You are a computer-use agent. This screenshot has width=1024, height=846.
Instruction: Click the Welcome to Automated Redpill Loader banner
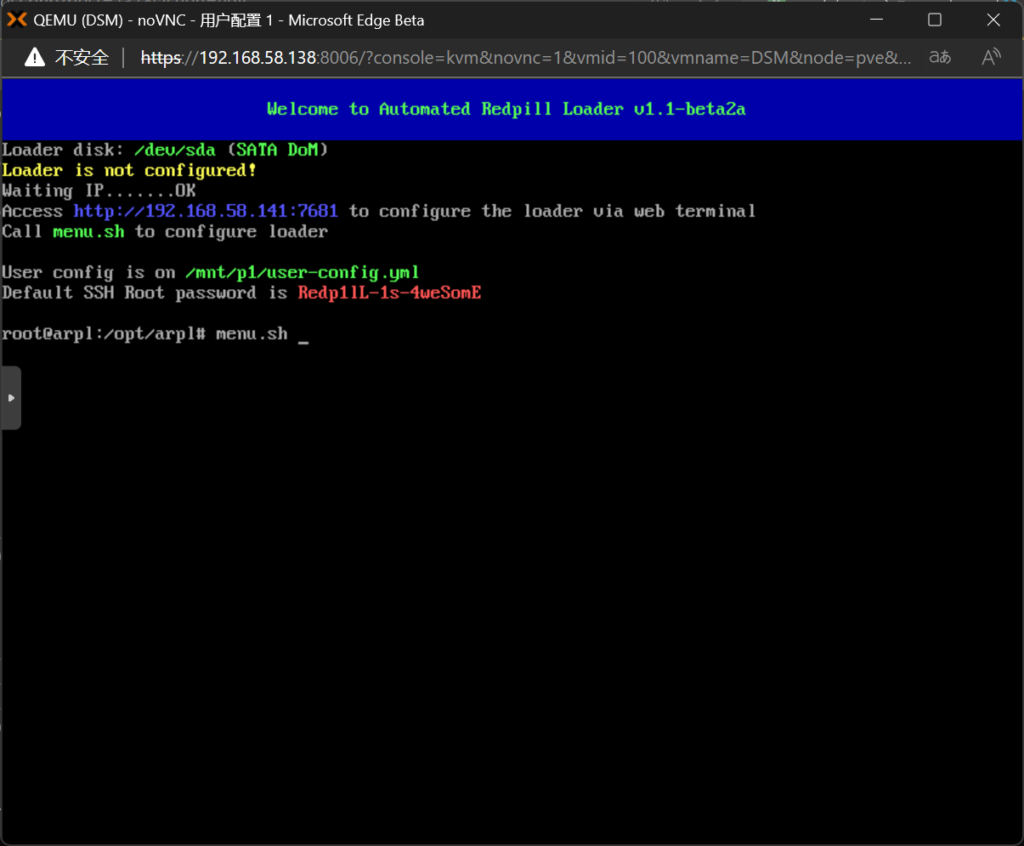(x=506, y=109)
